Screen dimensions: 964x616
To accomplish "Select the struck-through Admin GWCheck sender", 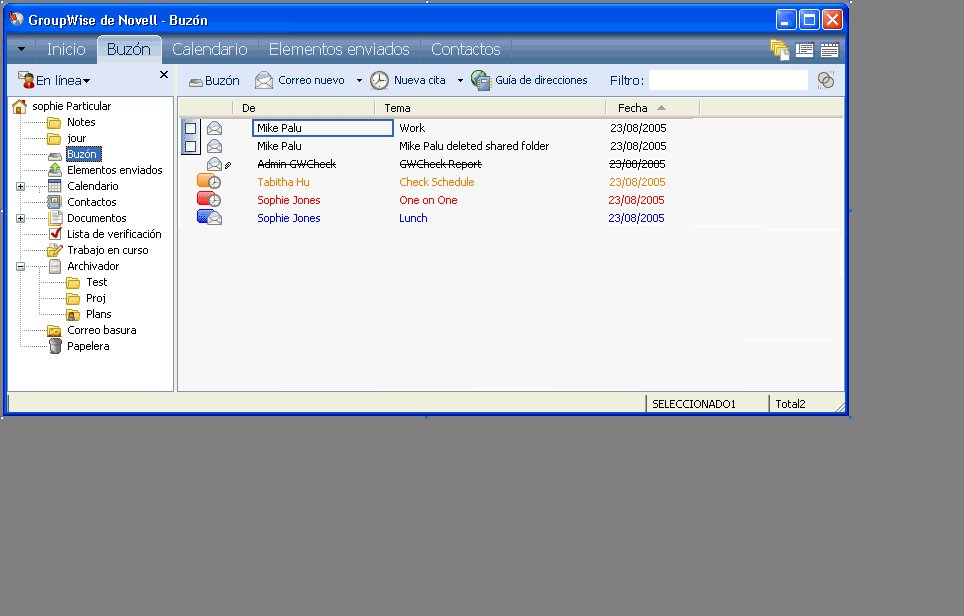I will (x=296, y=164).
